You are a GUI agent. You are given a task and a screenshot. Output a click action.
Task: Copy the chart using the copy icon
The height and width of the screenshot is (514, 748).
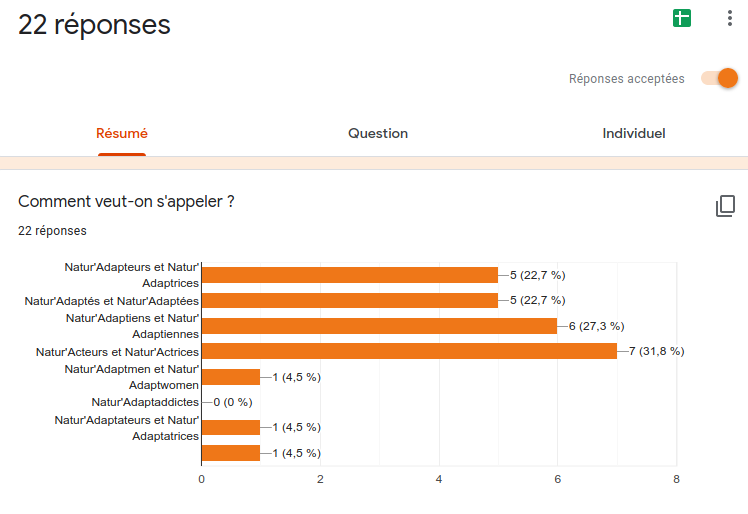coord(725,207)
